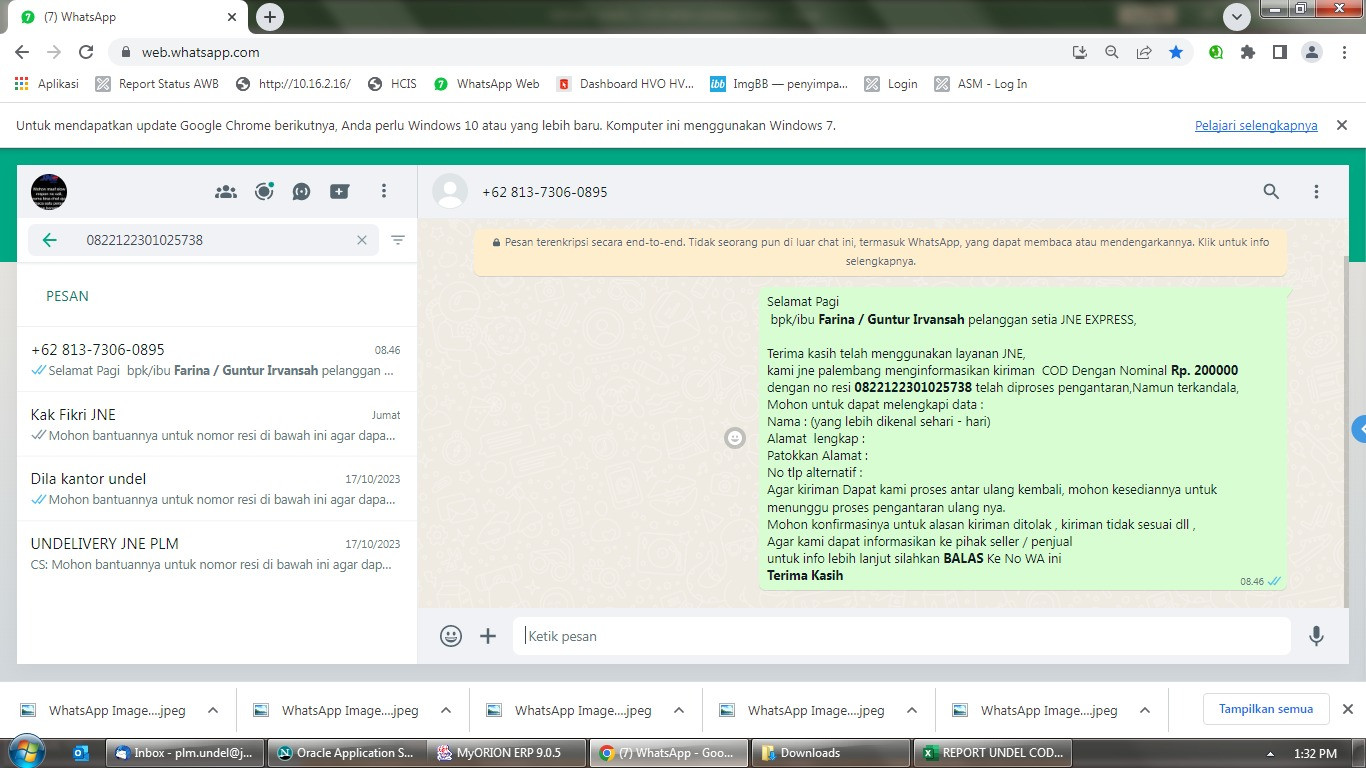Open Chrome's three-dot menu

[1344, 52]
